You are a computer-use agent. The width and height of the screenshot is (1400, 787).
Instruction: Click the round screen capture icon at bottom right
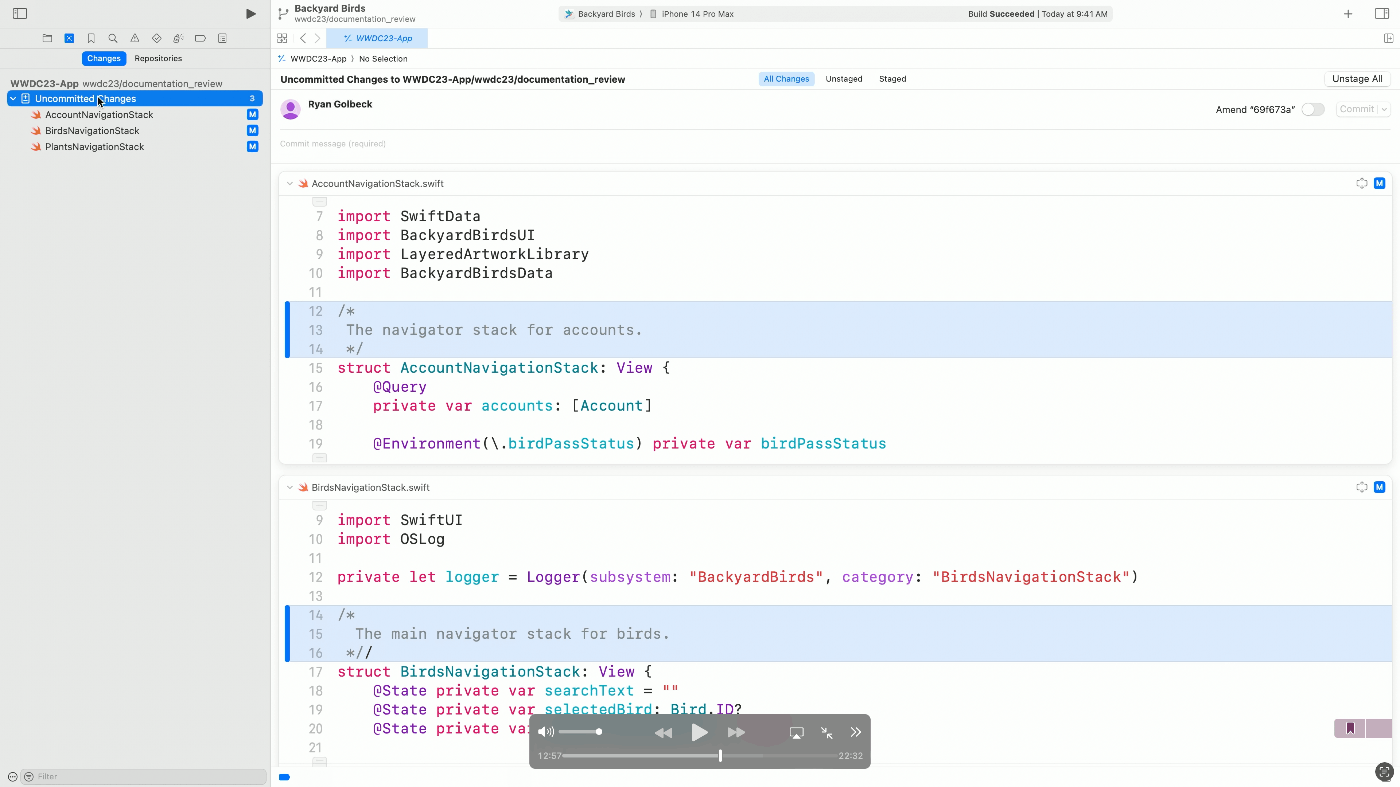(1384, 771)
